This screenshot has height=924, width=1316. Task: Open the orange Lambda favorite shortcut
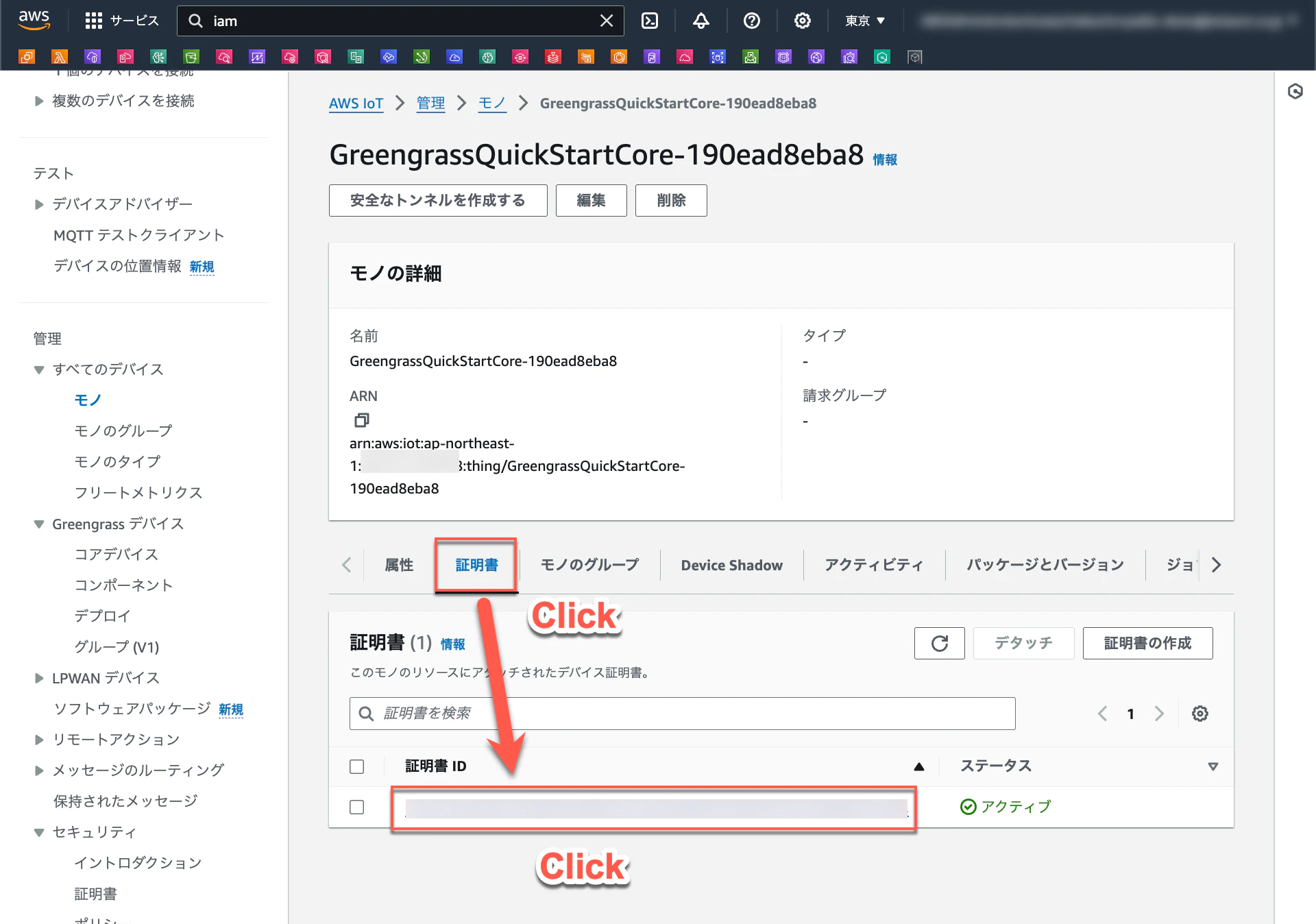tap(60, 57)
